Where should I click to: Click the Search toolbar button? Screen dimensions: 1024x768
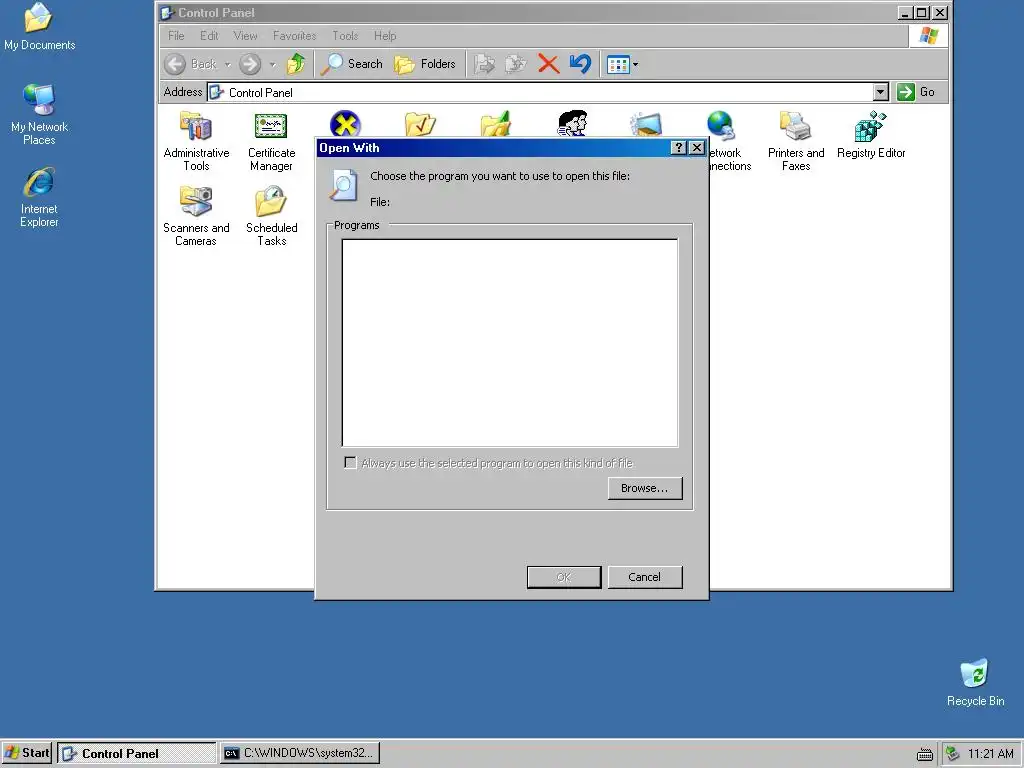(x=353, y=64)
